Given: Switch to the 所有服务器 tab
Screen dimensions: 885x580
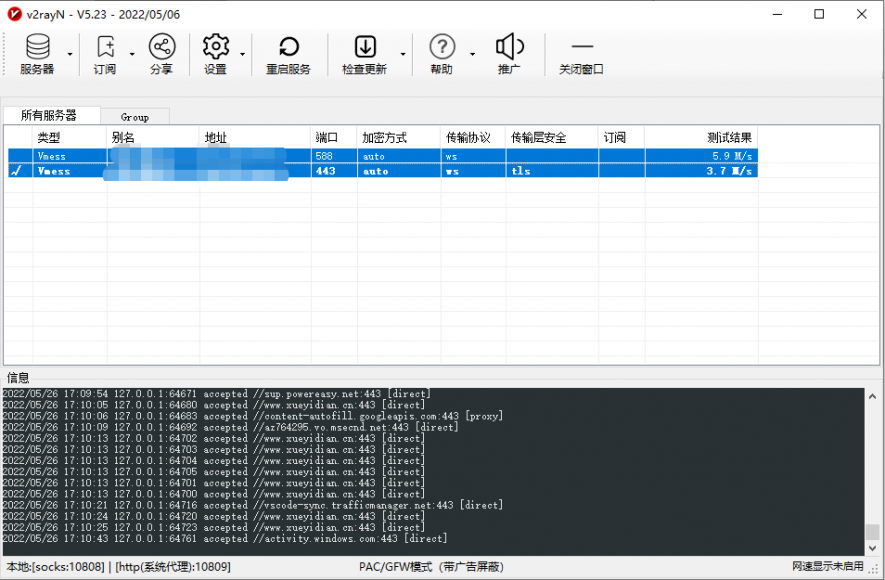Looking at the screenshot, I should point(52,115).
